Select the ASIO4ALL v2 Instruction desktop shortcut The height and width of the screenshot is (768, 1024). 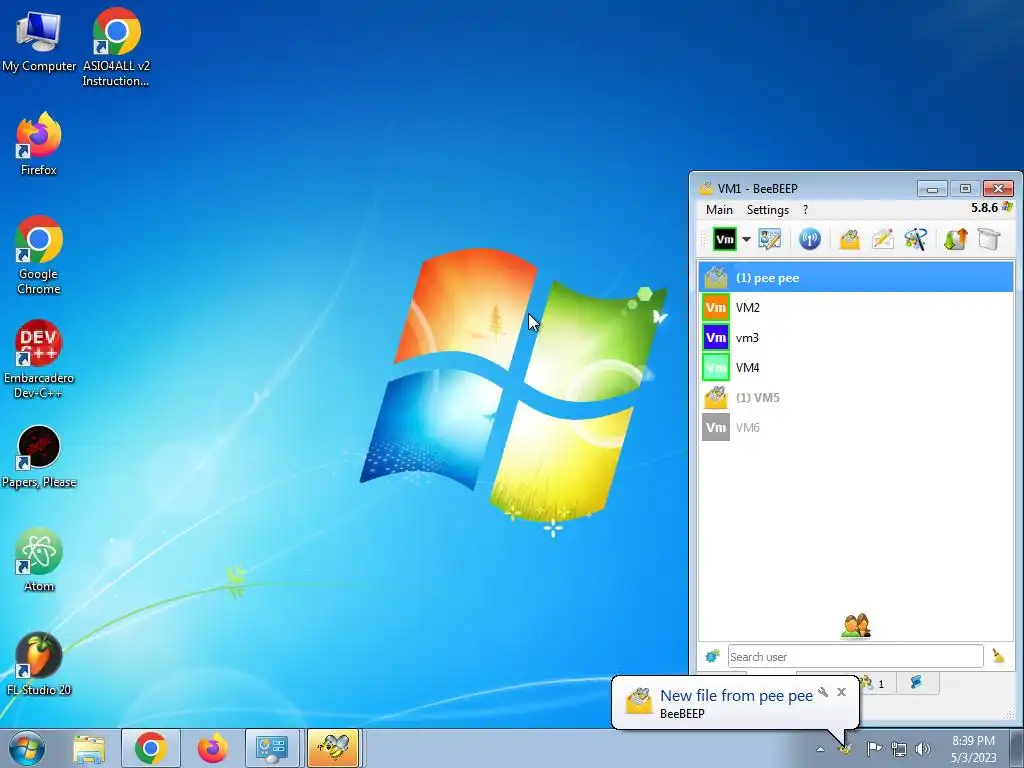click(116, 47)
